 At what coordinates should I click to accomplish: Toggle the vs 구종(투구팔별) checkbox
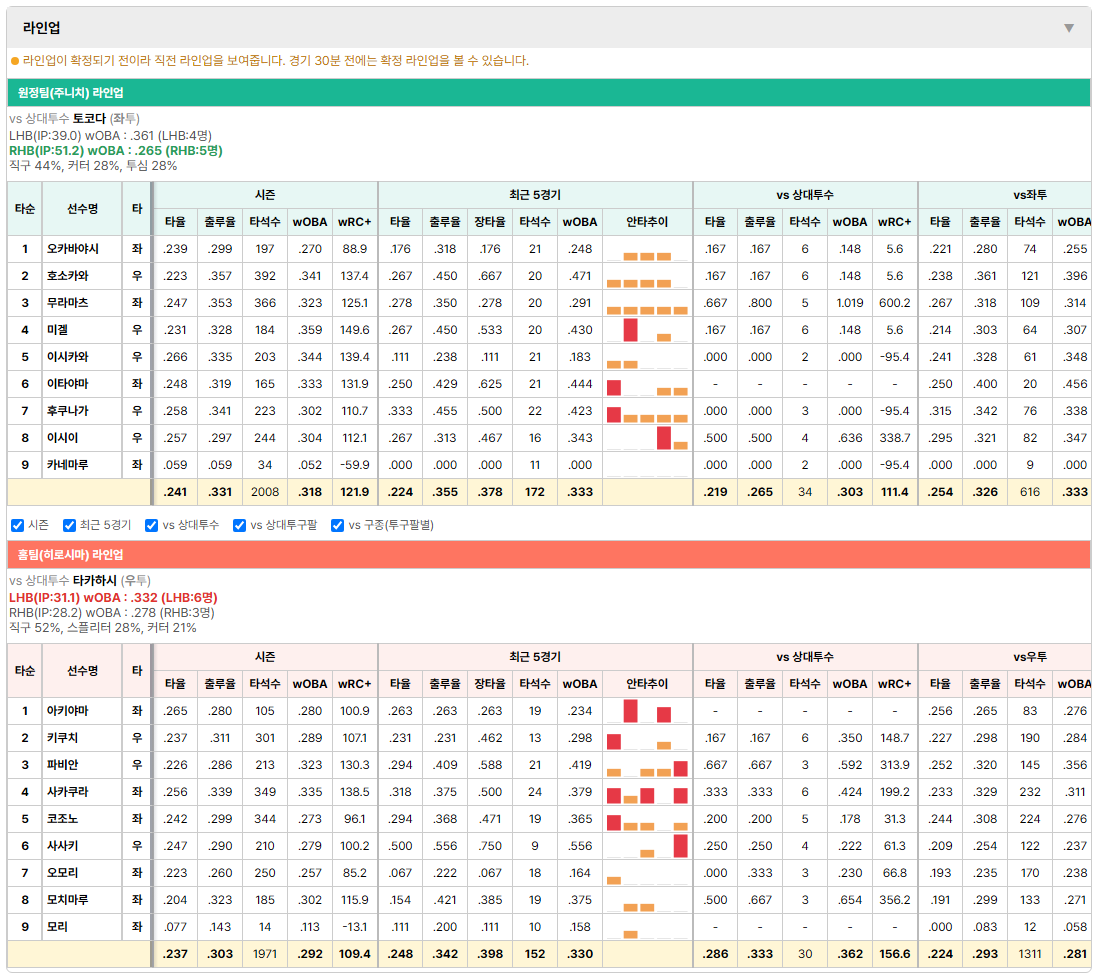(338, 525)
